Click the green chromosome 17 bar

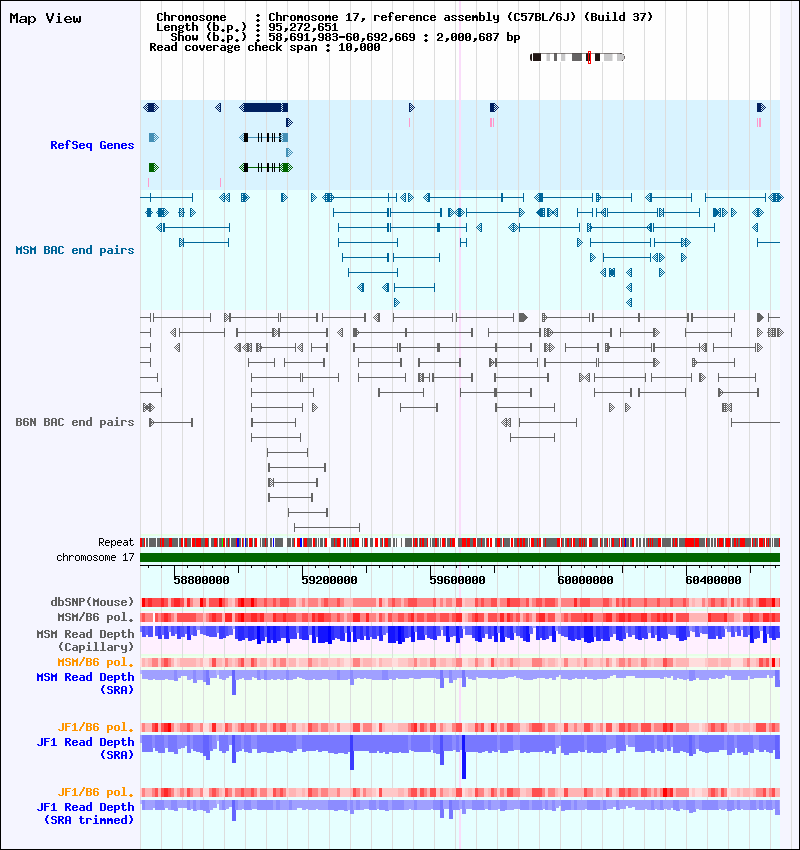460,557
